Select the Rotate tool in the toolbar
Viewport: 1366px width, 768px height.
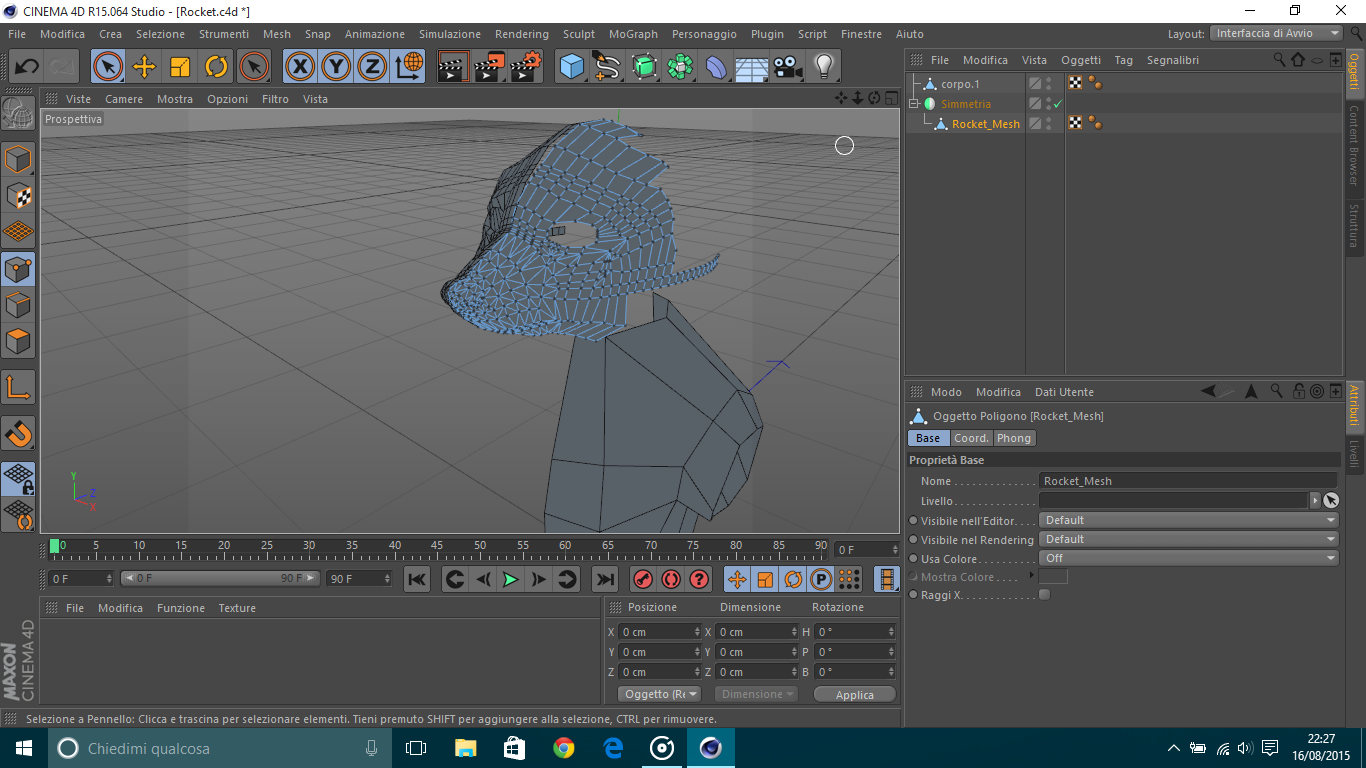[216, 67]
